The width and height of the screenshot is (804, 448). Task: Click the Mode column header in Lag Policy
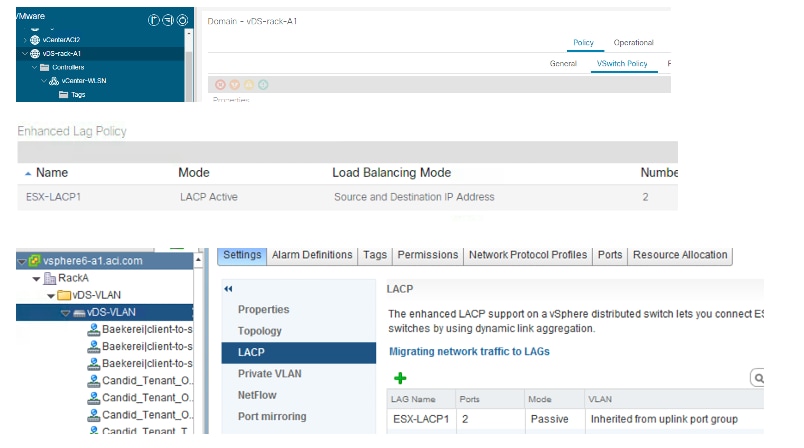pyautogui.click(x=194, y=173)
